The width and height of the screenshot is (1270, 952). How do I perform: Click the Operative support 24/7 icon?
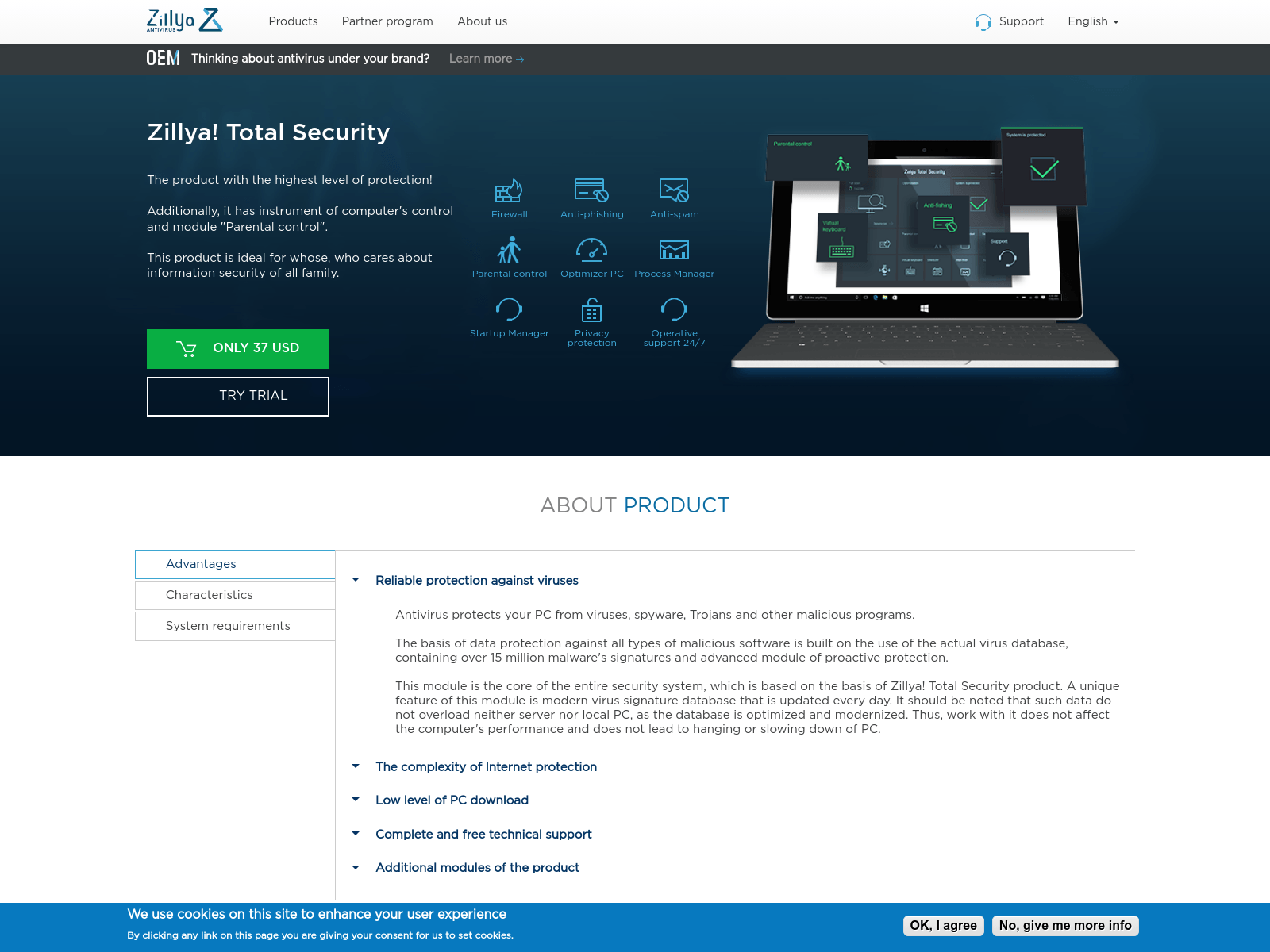pos(674,309)
